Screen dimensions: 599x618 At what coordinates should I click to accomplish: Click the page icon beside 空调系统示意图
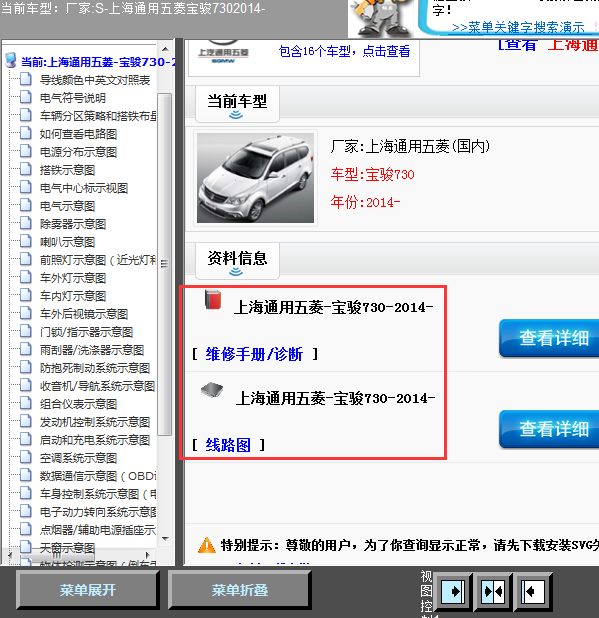tap(26, 458)
